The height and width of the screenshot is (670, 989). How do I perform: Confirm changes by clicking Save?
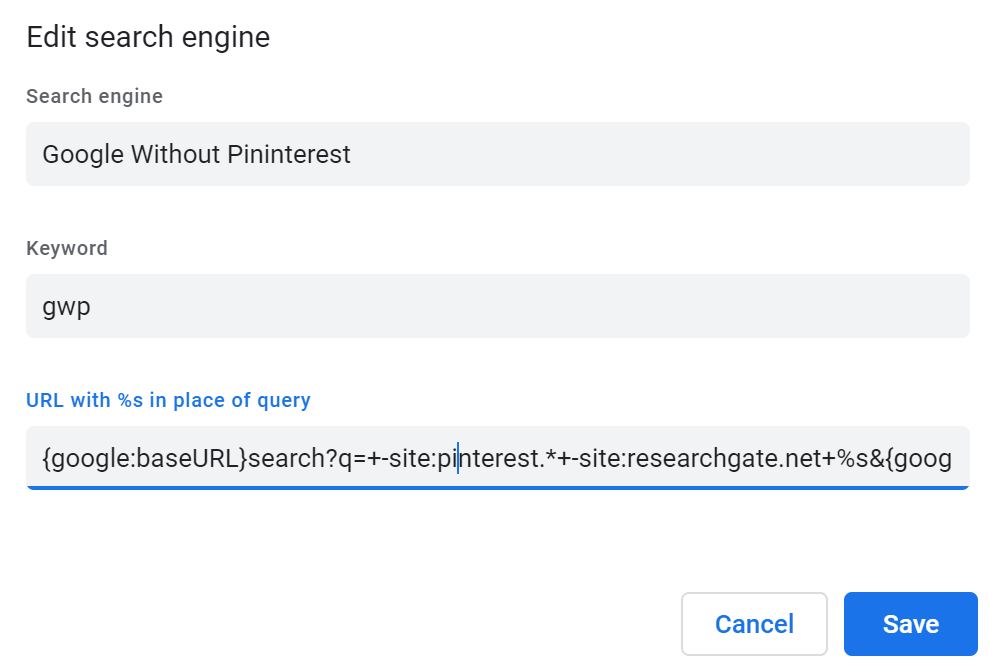(x=909, y=623)
